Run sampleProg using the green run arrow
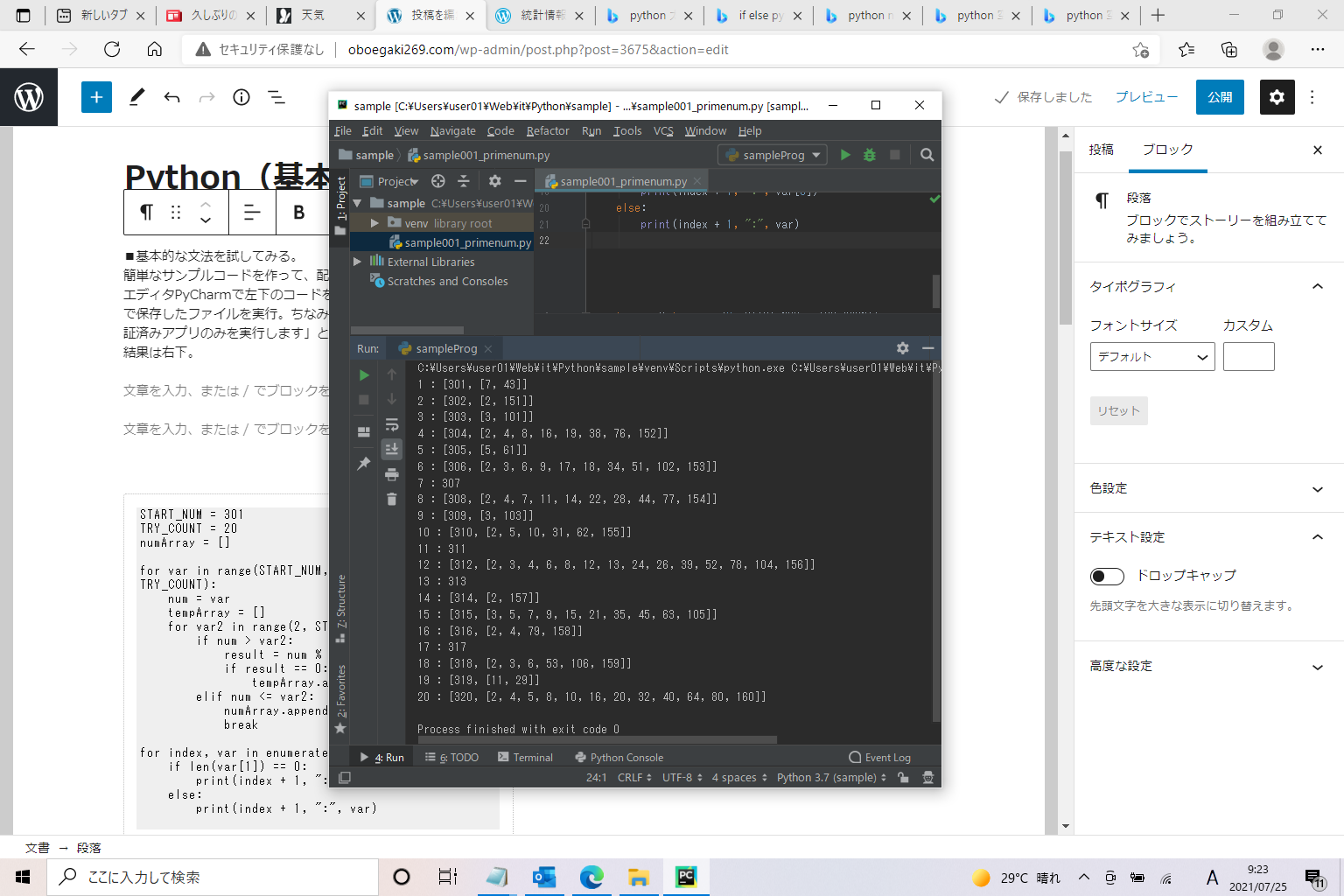This screenshot has height=896, width=1344. pos(844,155)
